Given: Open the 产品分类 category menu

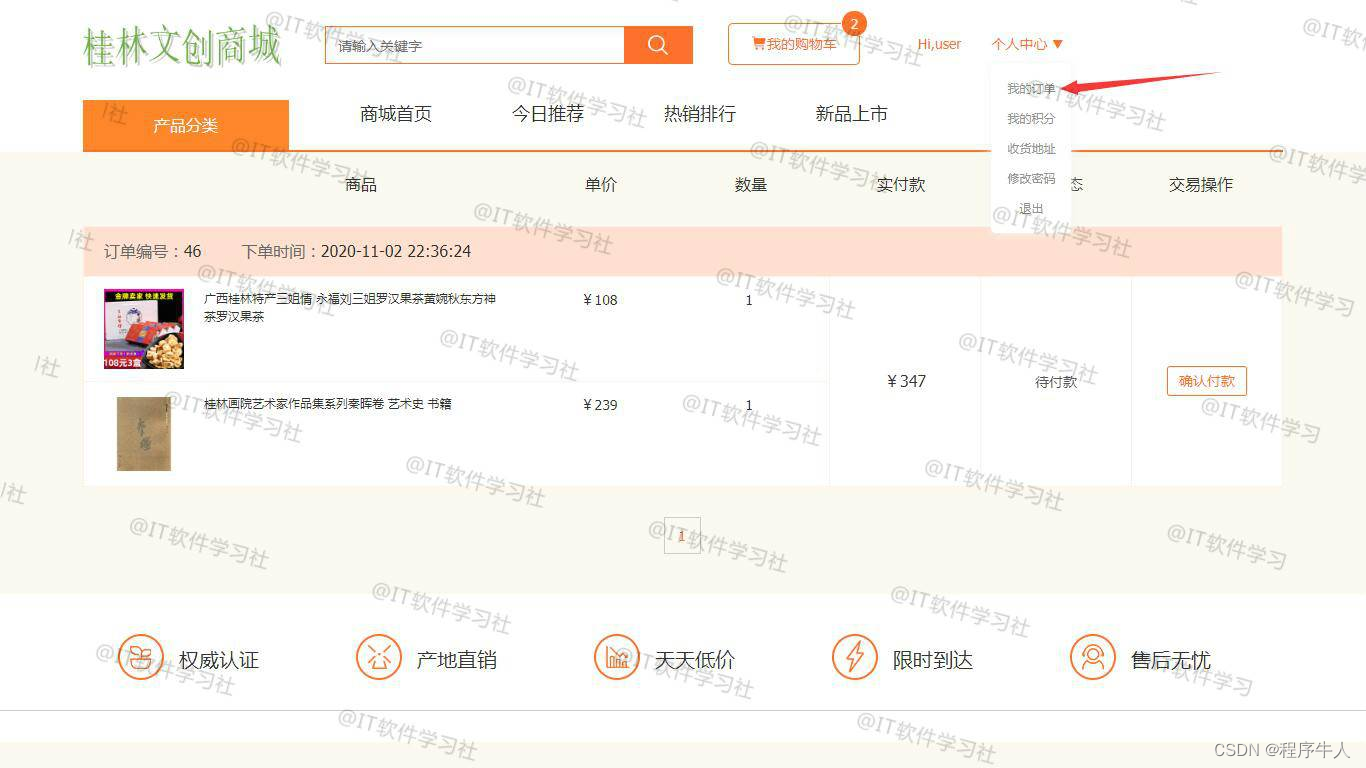Looking at the screenshot, I should [x=186, y=125].
